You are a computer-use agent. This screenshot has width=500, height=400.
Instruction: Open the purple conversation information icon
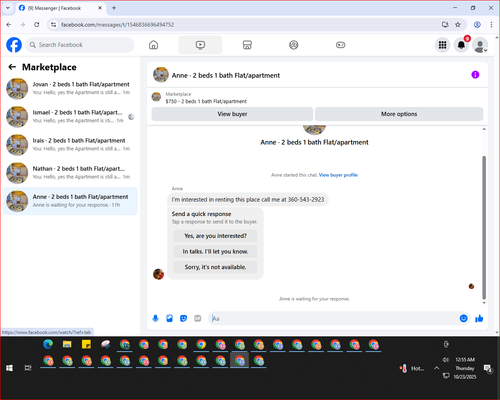tap(475, 75)
